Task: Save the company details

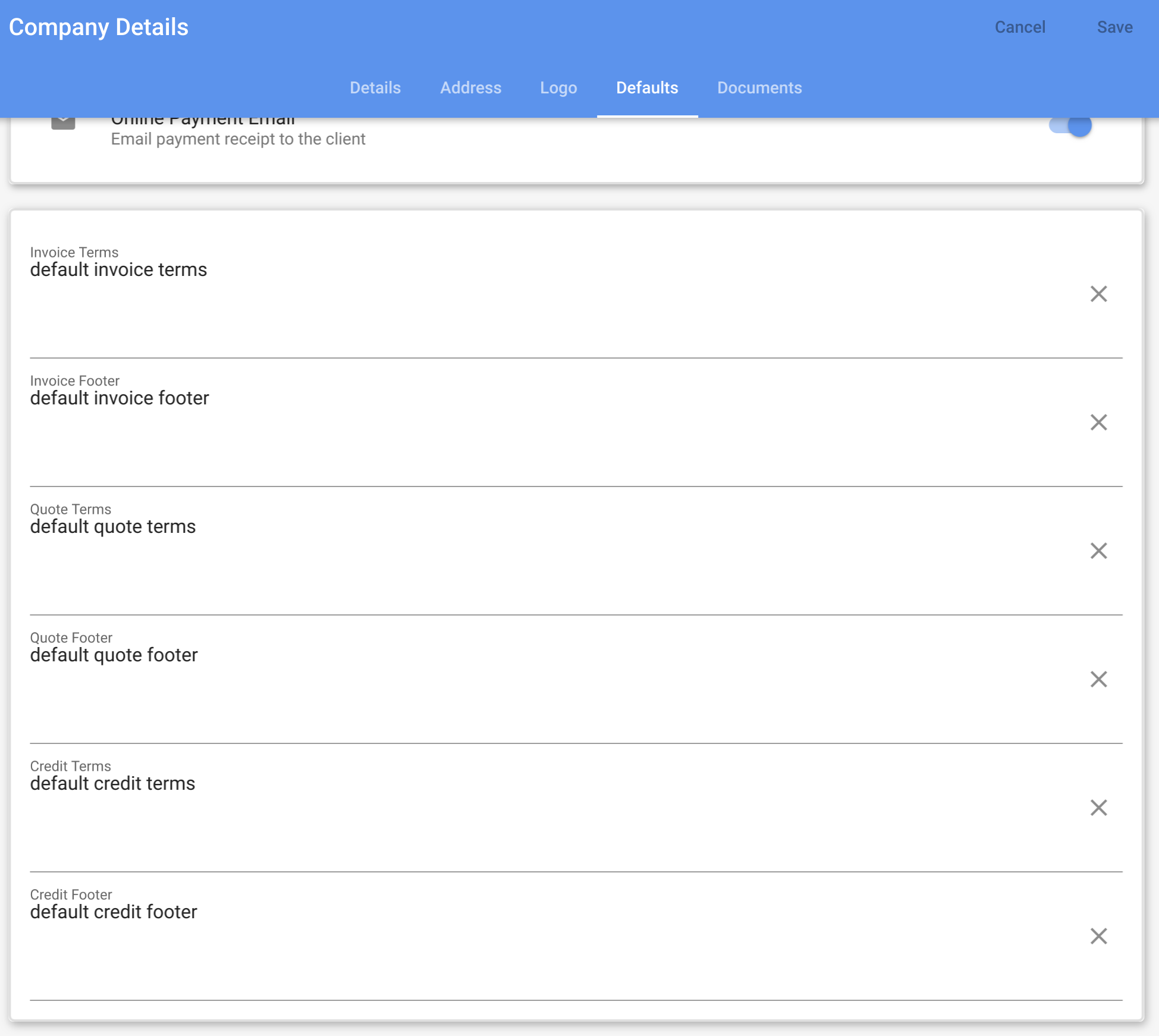Action: 1114,27
